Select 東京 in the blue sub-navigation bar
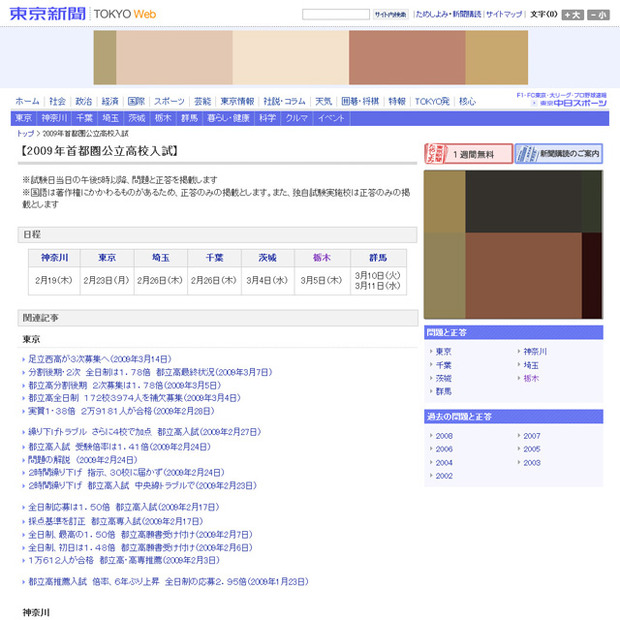 (23, 118)
